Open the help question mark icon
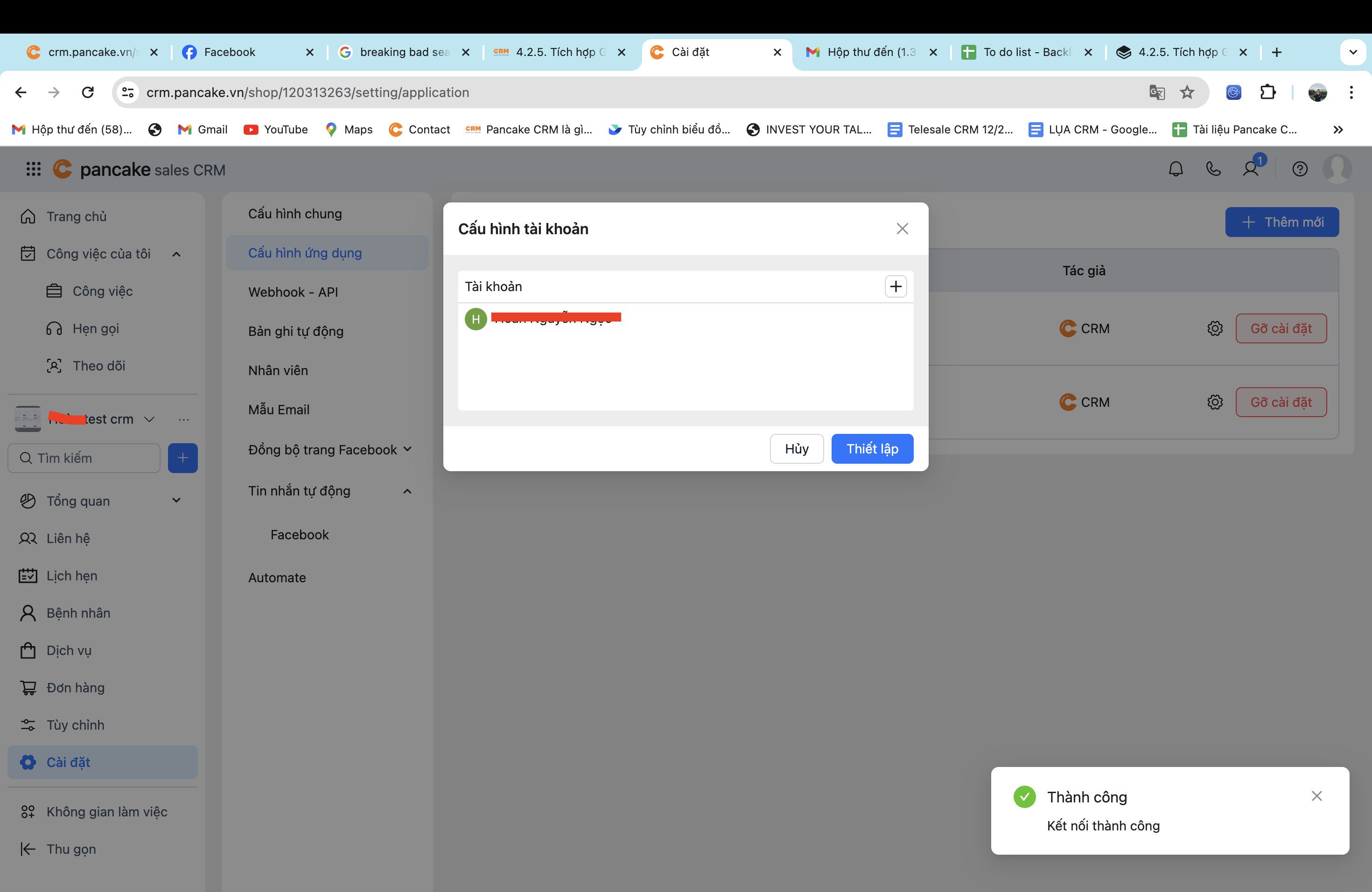Screen dimensions: 1372x892 (1299, 169)
